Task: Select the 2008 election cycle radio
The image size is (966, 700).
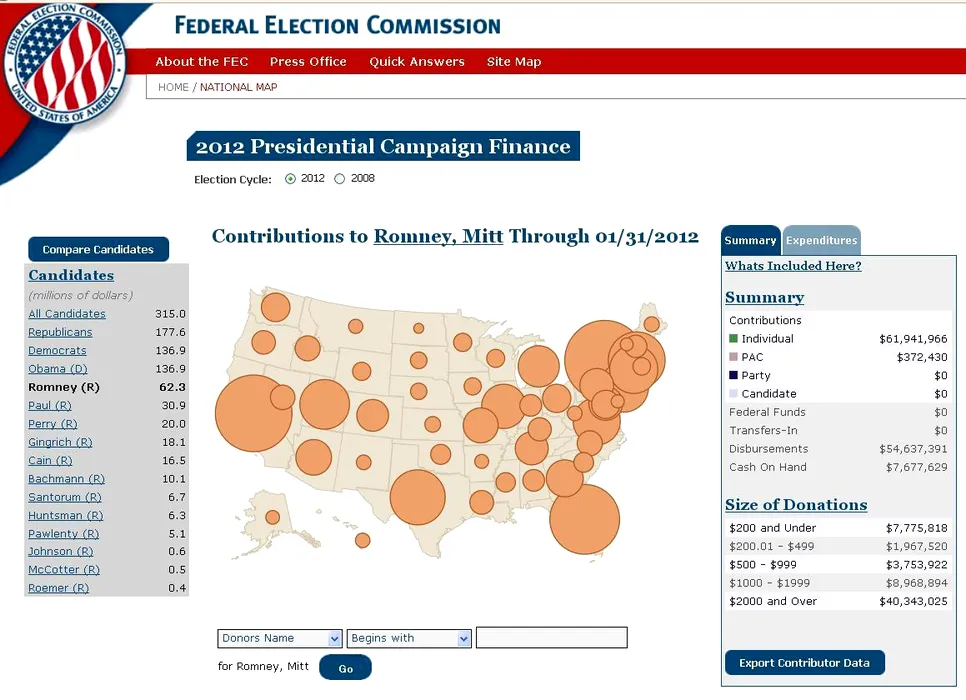Action: [339, 179]
